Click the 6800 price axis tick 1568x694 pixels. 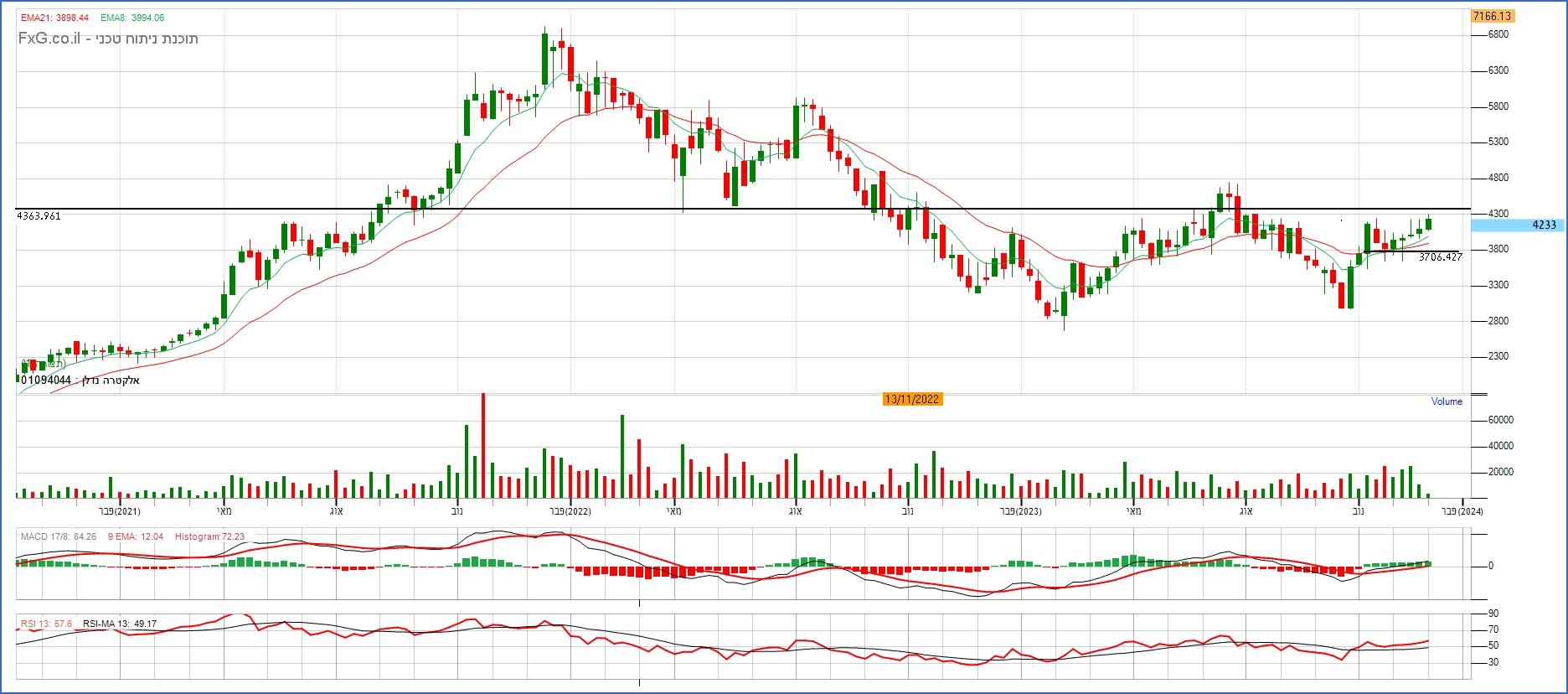point(1498,34)
